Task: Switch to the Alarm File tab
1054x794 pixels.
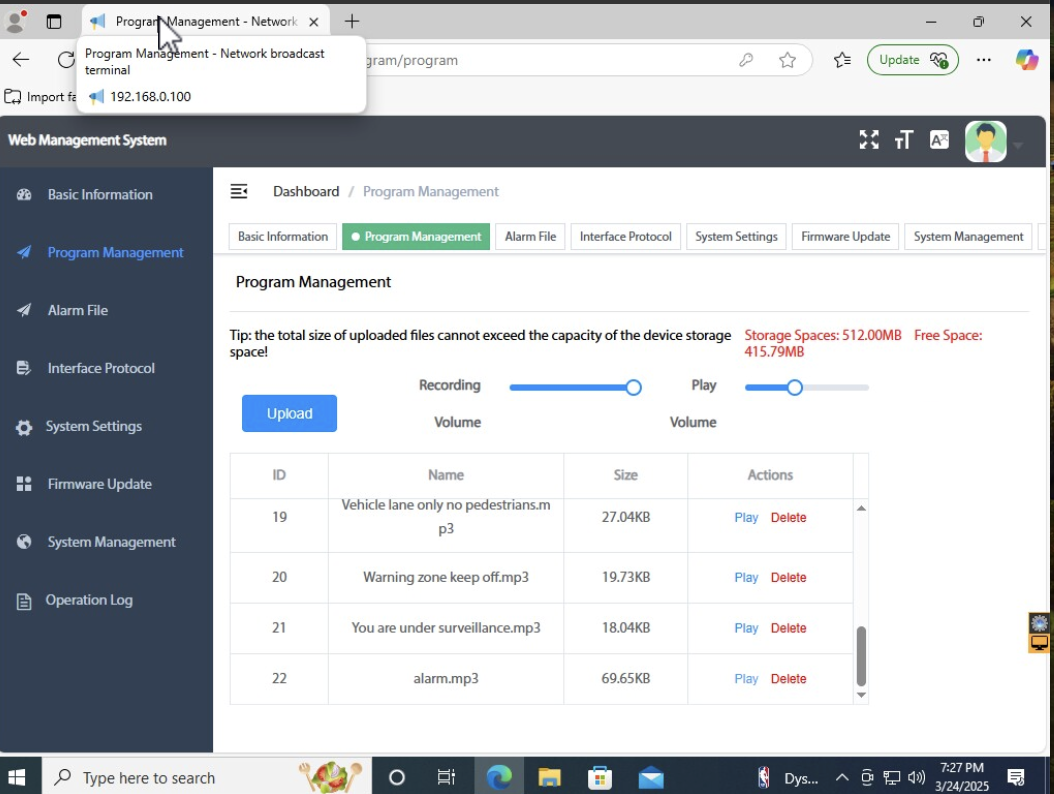Action: click(530, 237)
